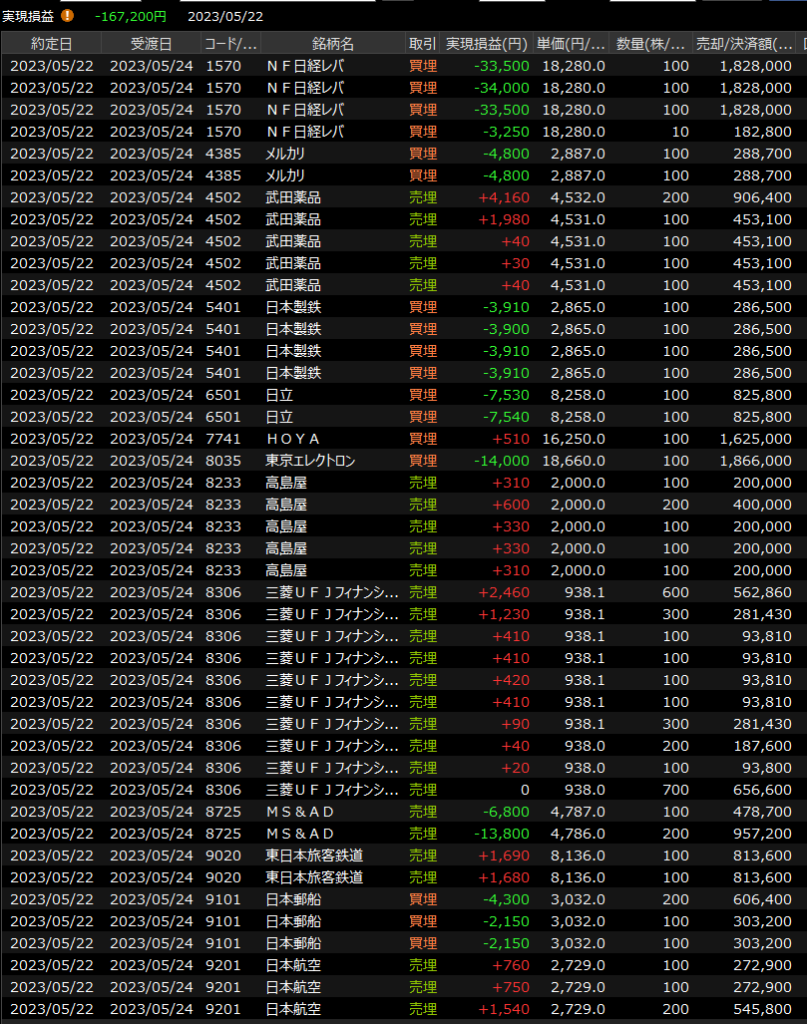Sort by the 受渡日 column header
Screen dimensions: 807x1024
pos(151,44)
